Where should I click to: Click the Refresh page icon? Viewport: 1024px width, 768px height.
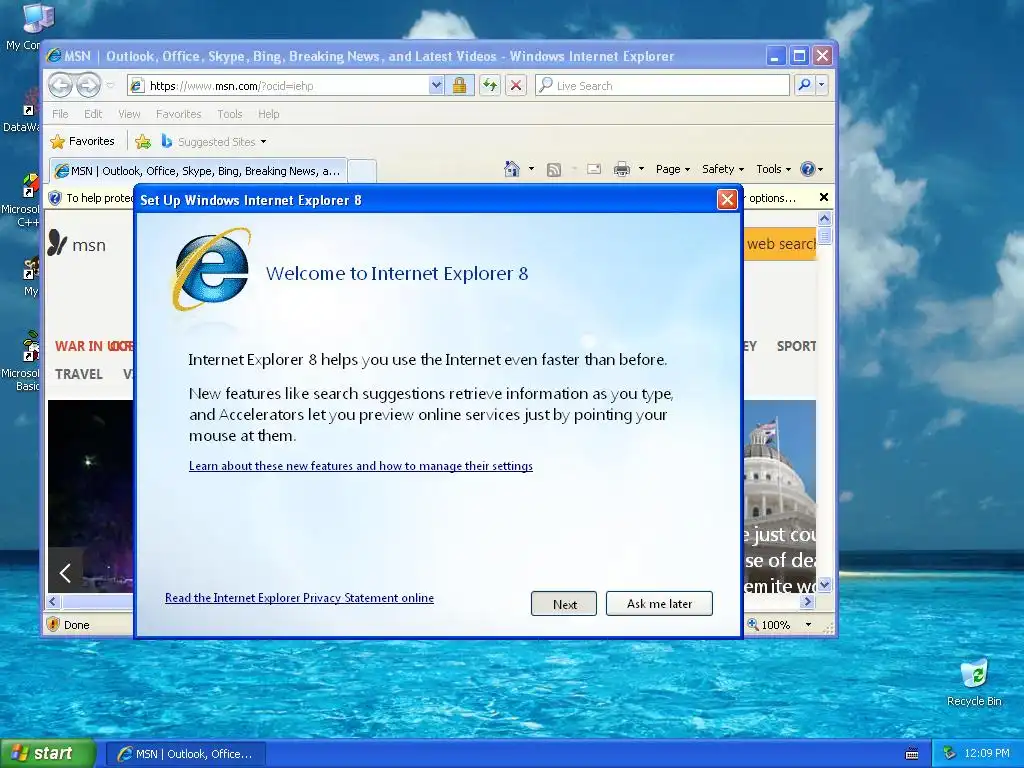tap(490, 86)
